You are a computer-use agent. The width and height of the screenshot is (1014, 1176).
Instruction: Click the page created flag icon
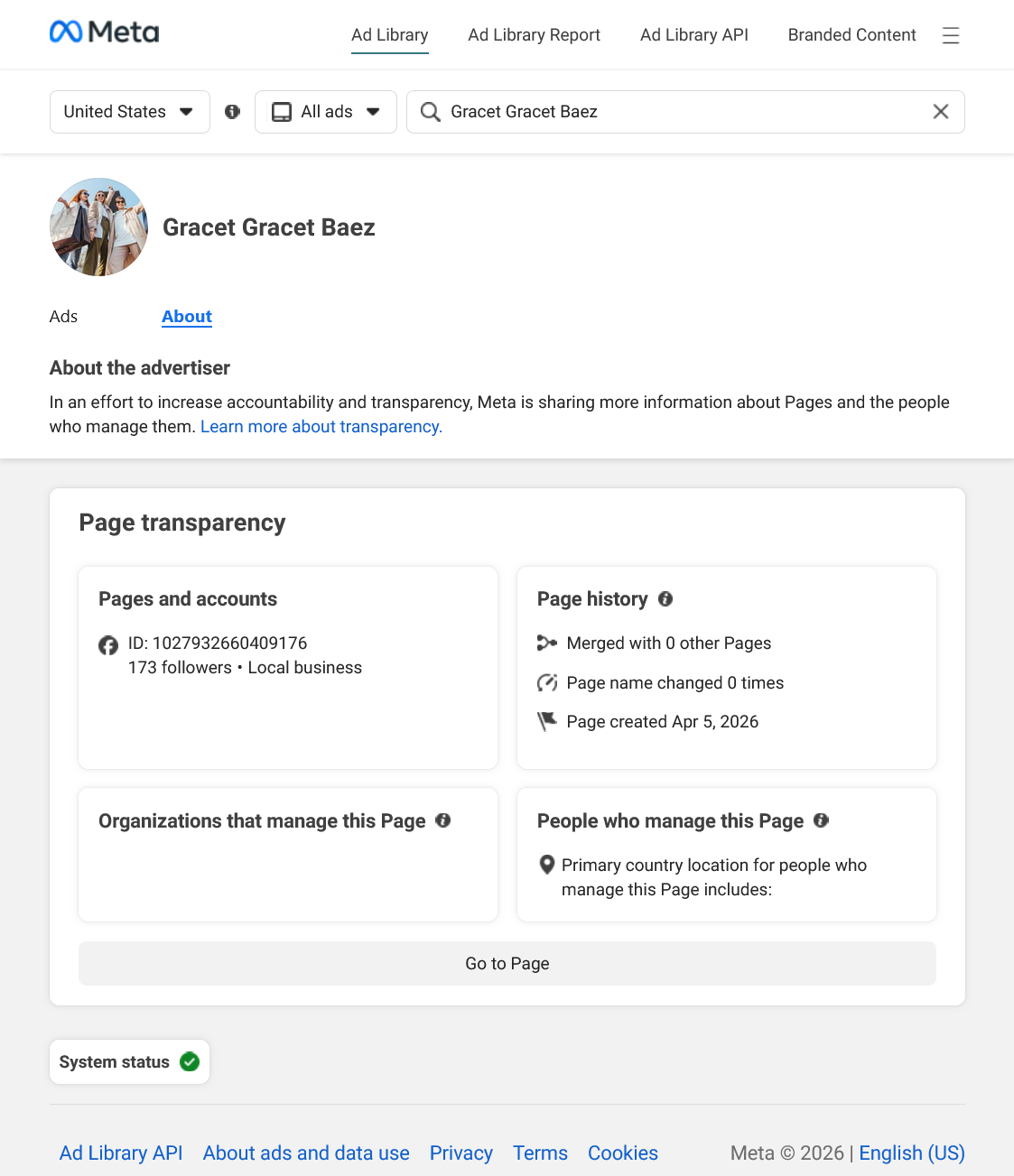[546, 721]
